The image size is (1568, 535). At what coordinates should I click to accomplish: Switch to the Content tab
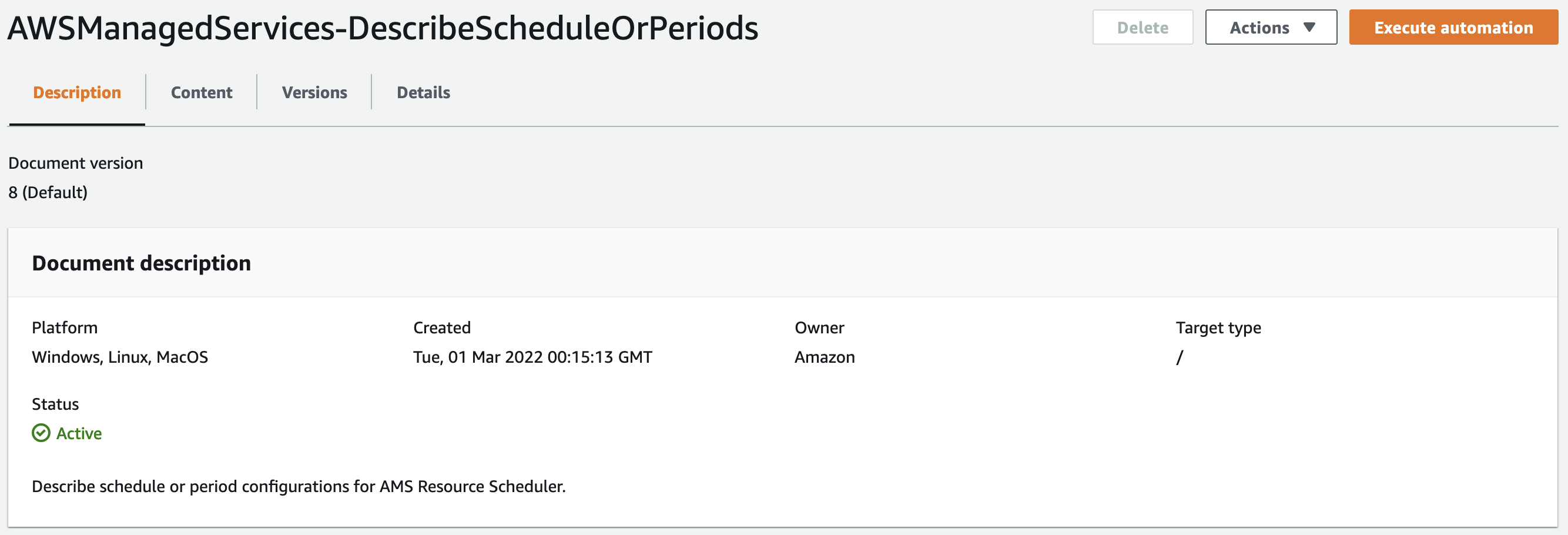tap(202, 92)
